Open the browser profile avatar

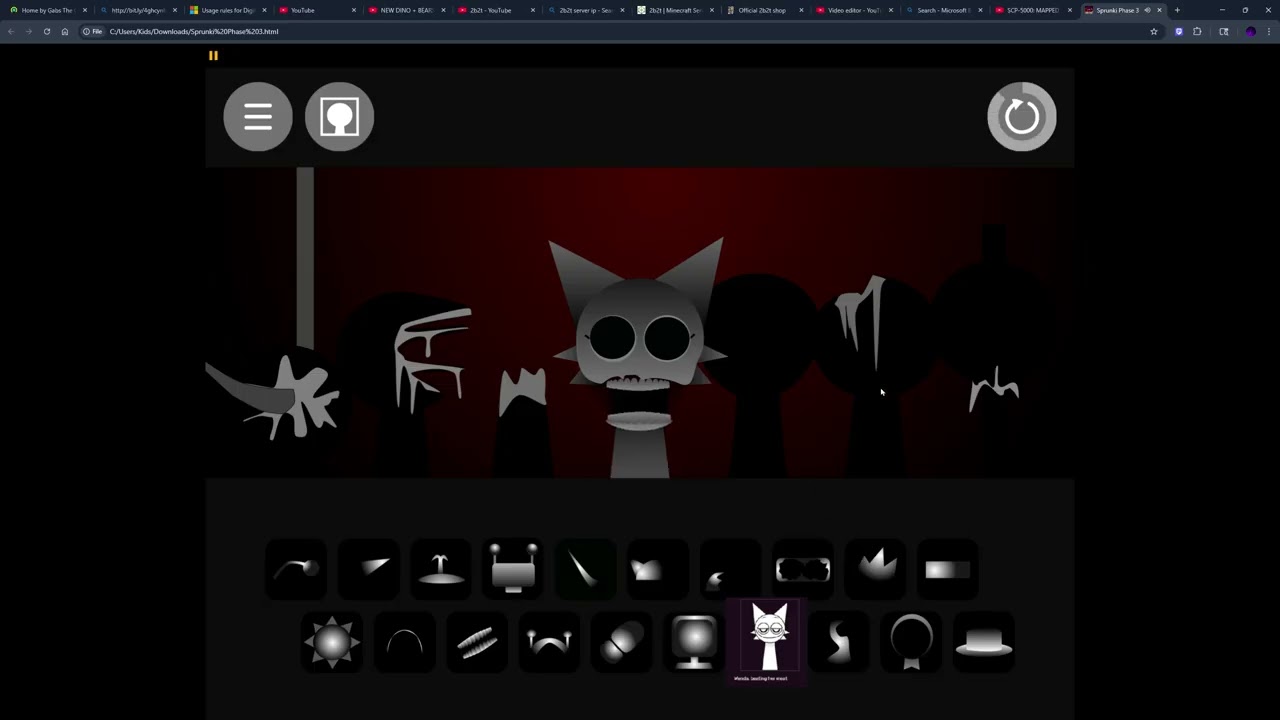(x=1250, y=31)
